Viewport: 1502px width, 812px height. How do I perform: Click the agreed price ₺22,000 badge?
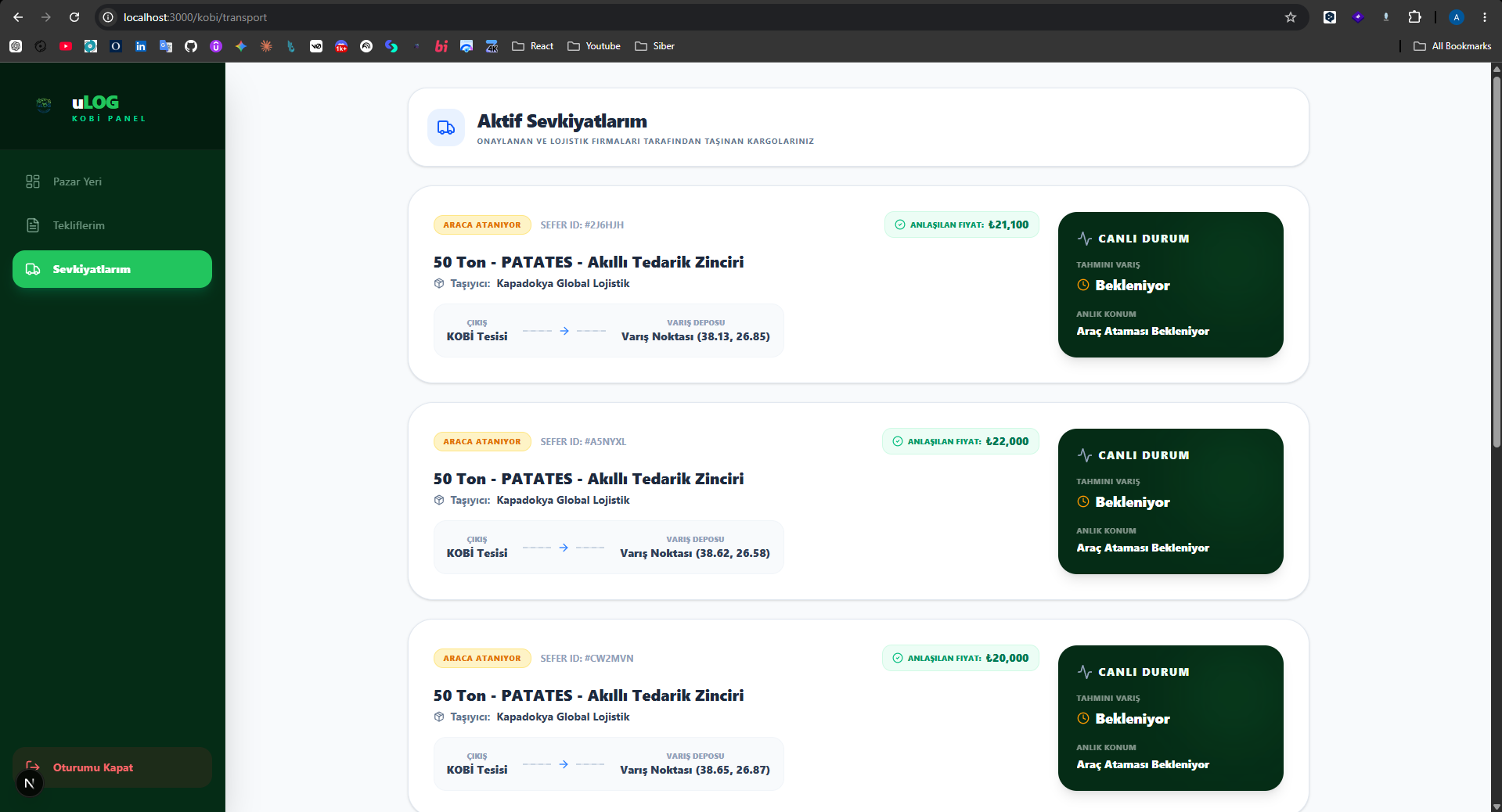pyautogui.click(x=960, y=441)
